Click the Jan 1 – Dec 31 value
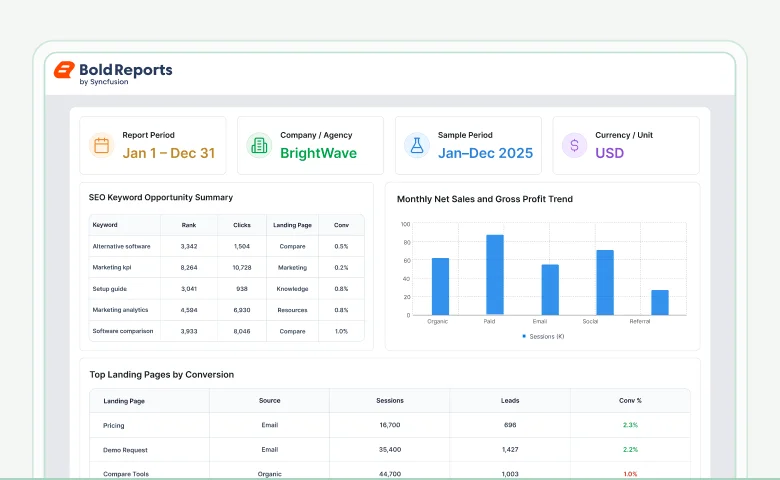Image resolution: width=780 pixels, height=480 pixels. [x=169, y=153]
